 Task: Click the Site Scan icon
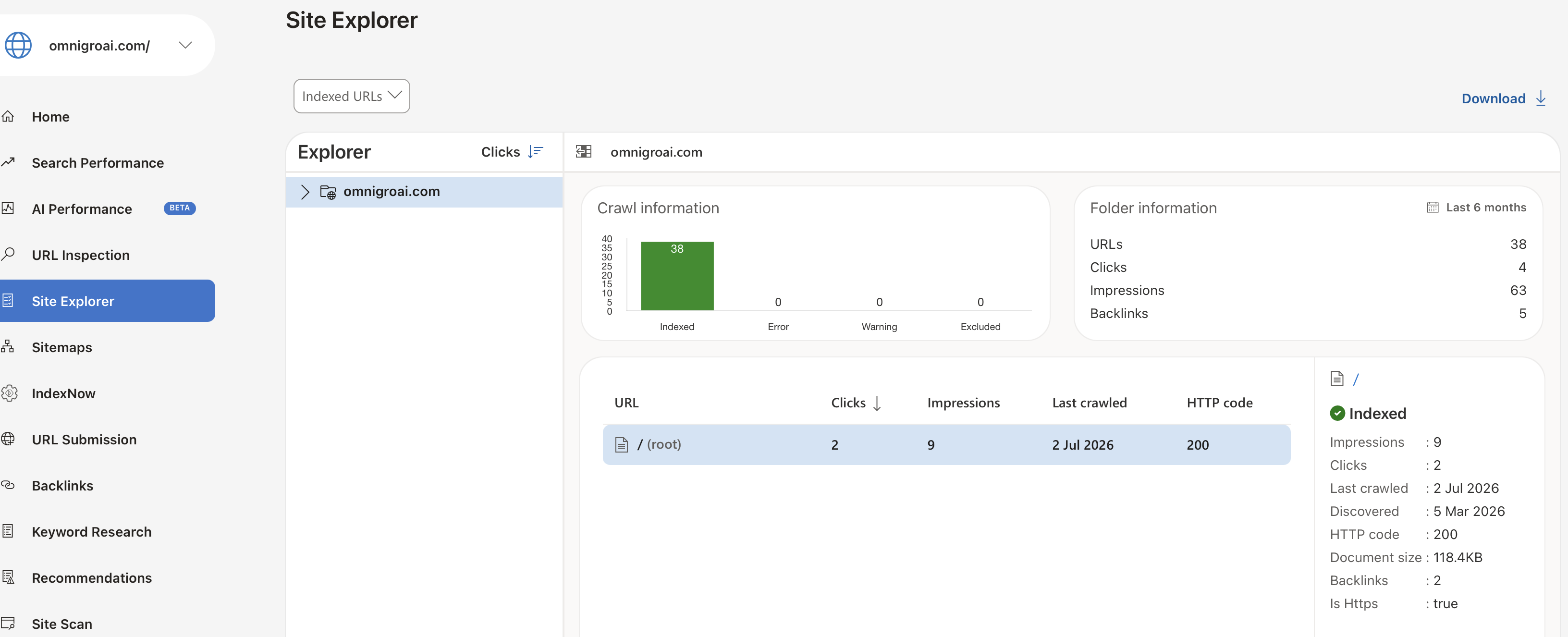click(8, 624)
